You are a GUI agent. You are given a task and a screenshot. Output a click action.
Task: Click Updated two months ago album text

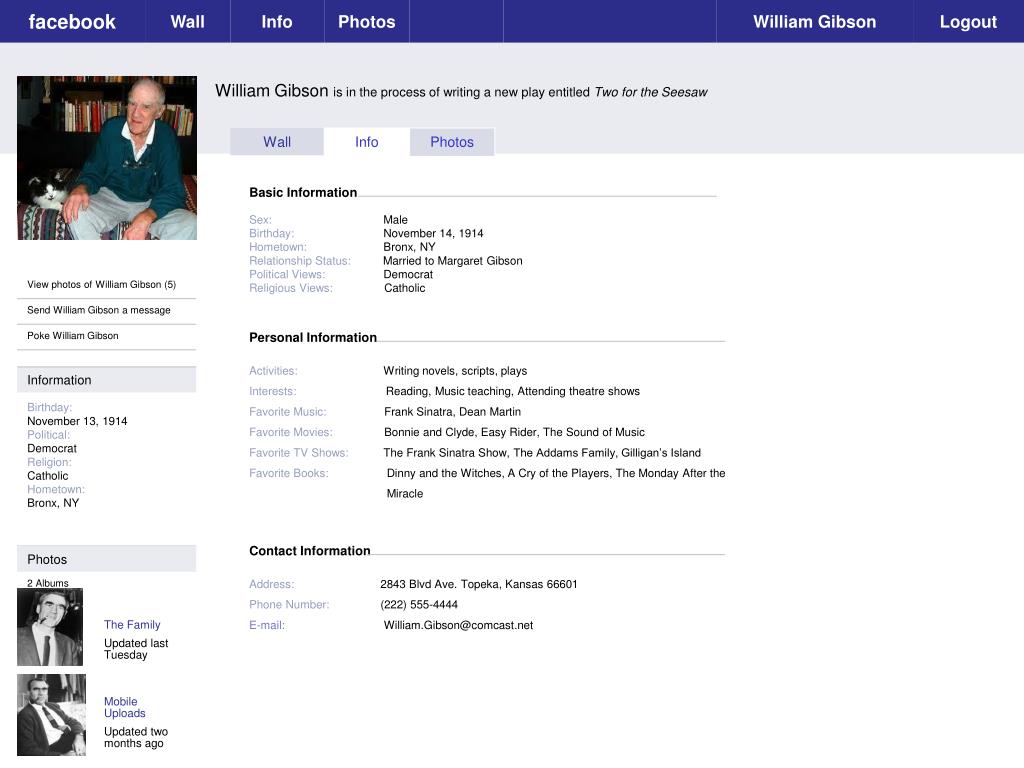(136, 737)
